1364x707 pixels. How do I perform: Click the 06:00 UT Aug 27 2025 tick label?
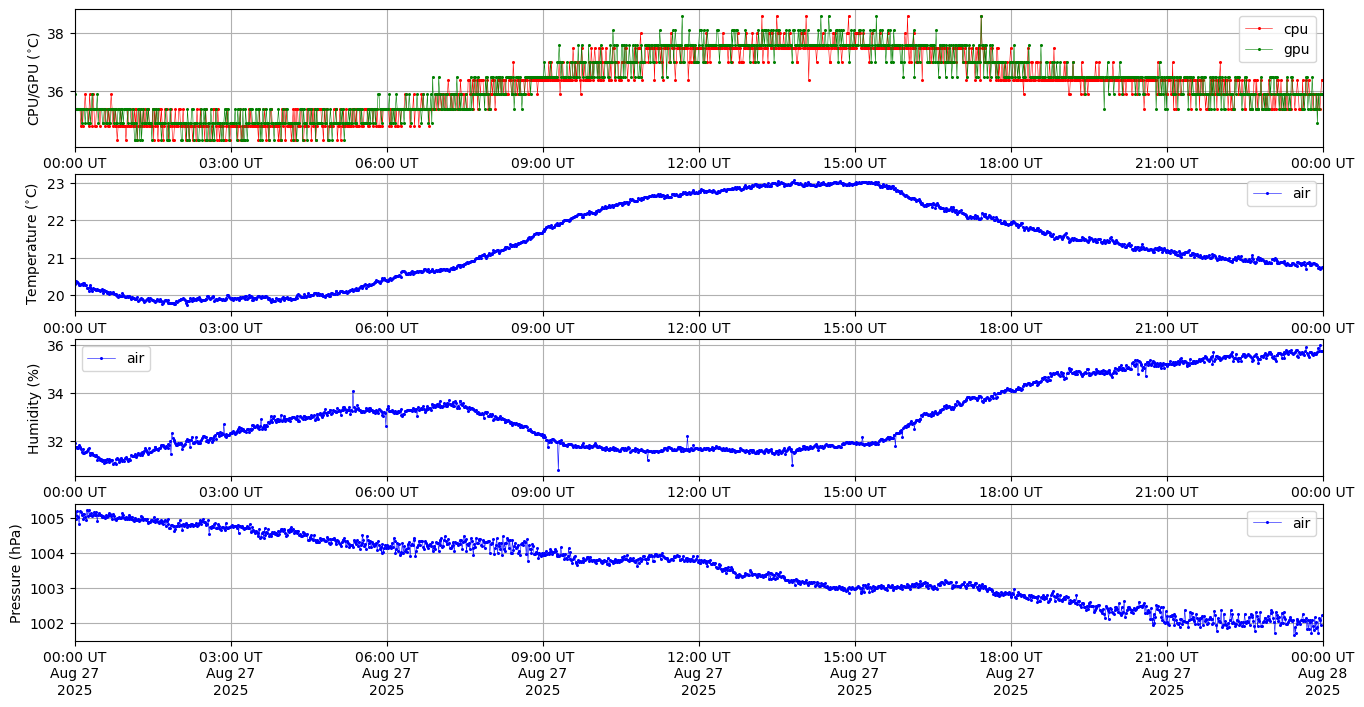pos(386,675)
